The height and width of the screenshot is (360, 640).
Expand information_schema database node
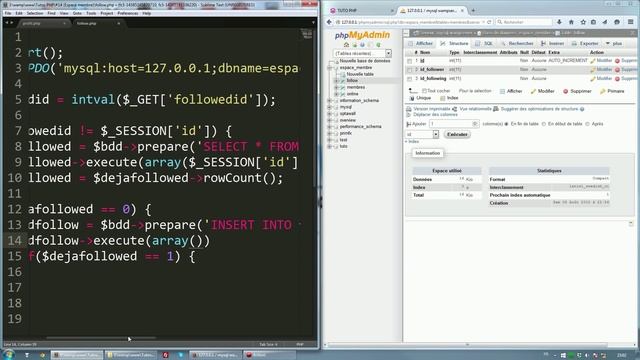click(330, 101)
